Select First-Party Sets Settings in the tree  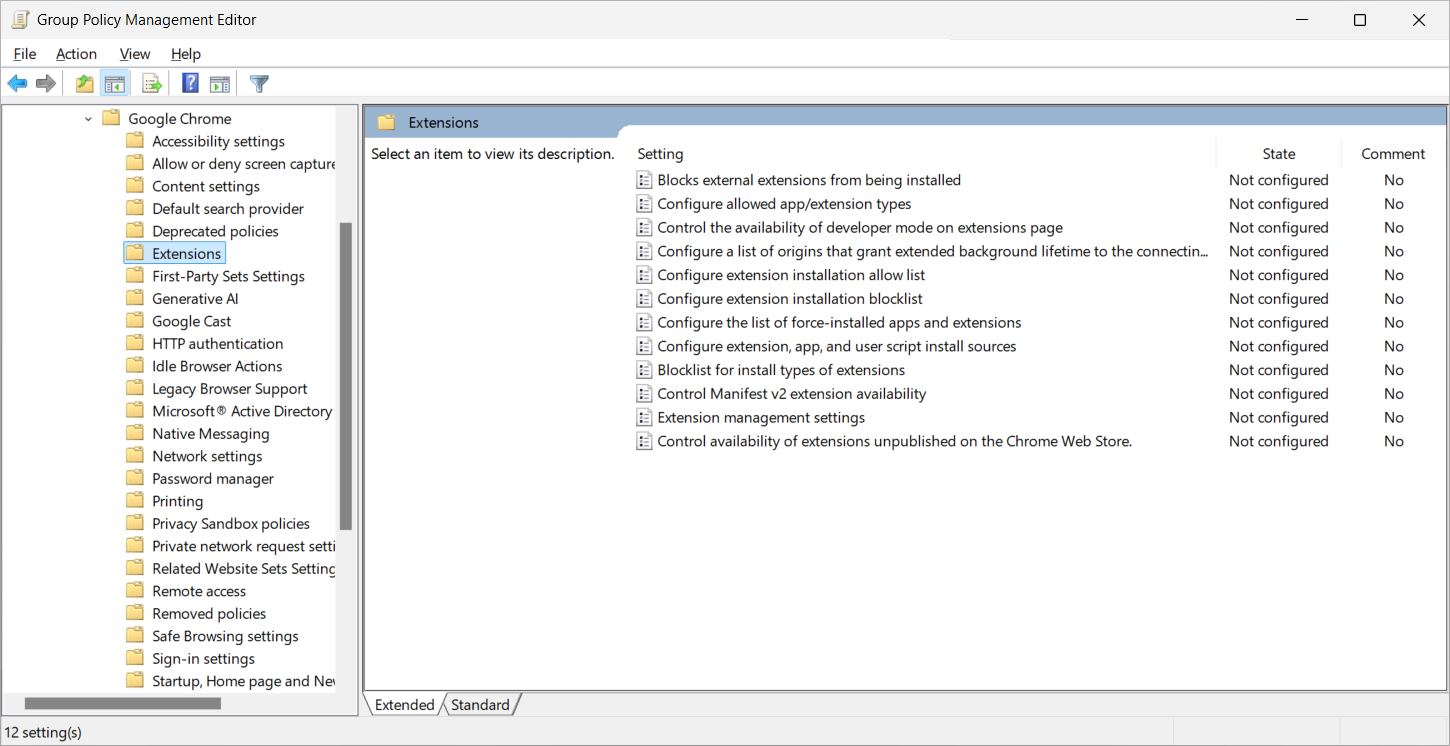[216, 276]
